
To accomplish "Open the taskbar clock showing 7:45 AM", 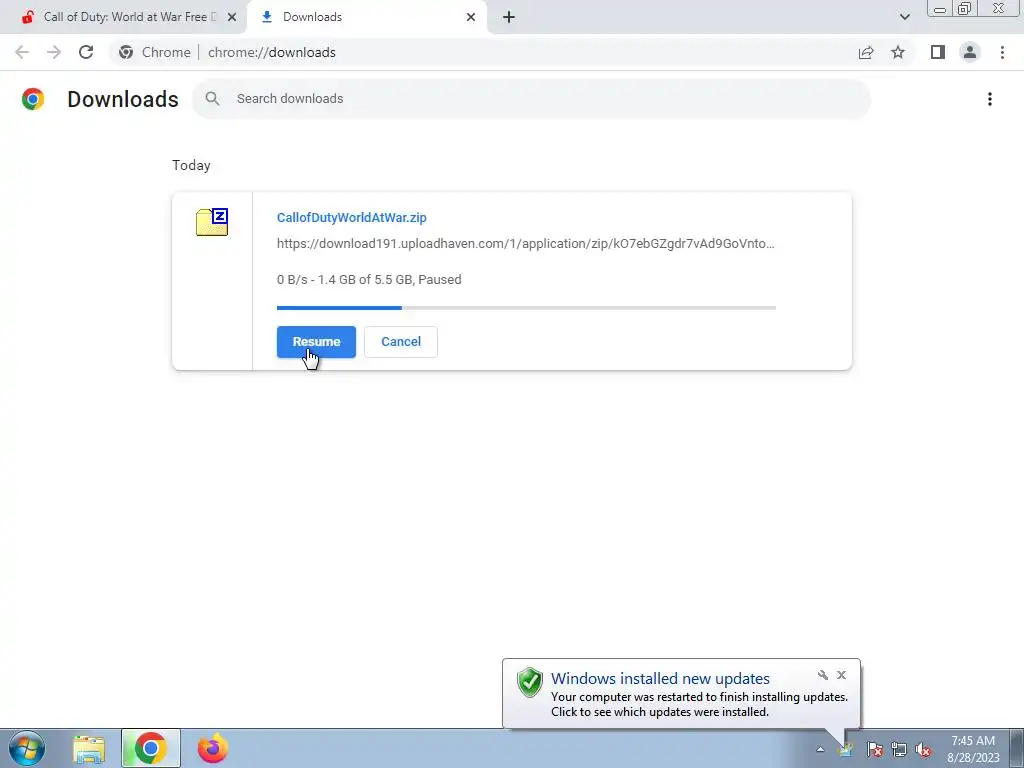I will pyautogui.click(x=973, y=749).
